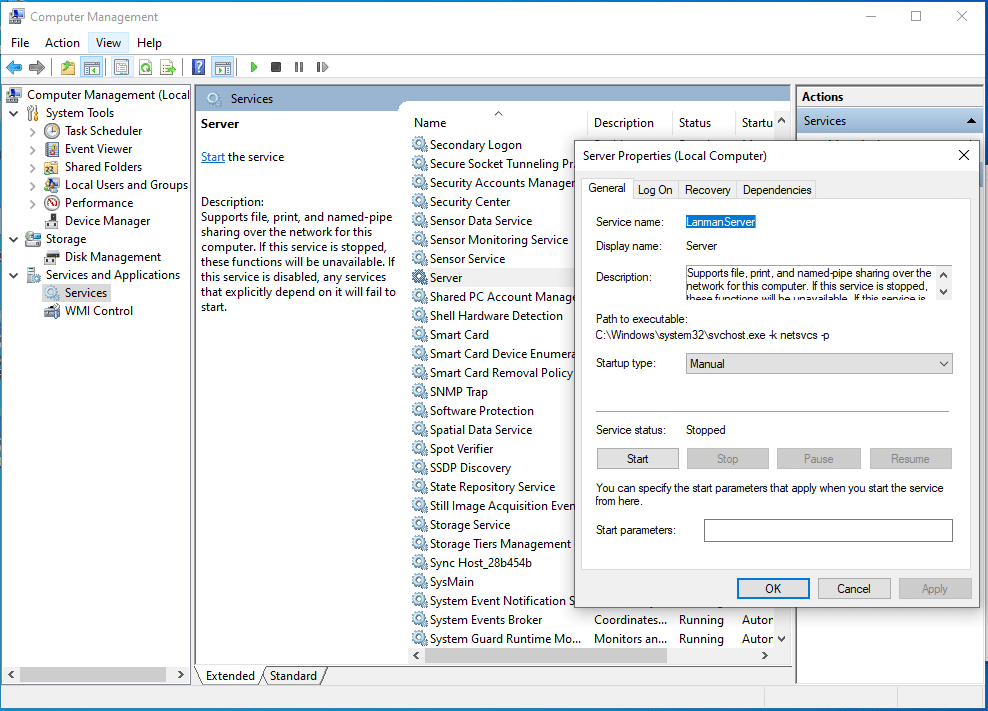Open the Action menu

pyautogui.click(x=62, y=43)
